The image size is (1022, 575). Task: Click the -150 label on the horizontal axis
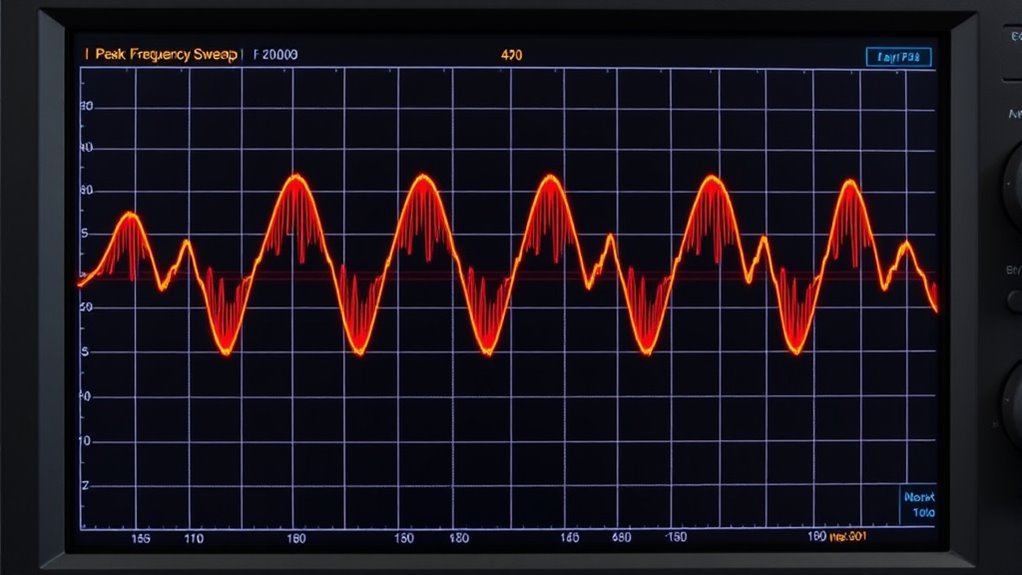675,537
